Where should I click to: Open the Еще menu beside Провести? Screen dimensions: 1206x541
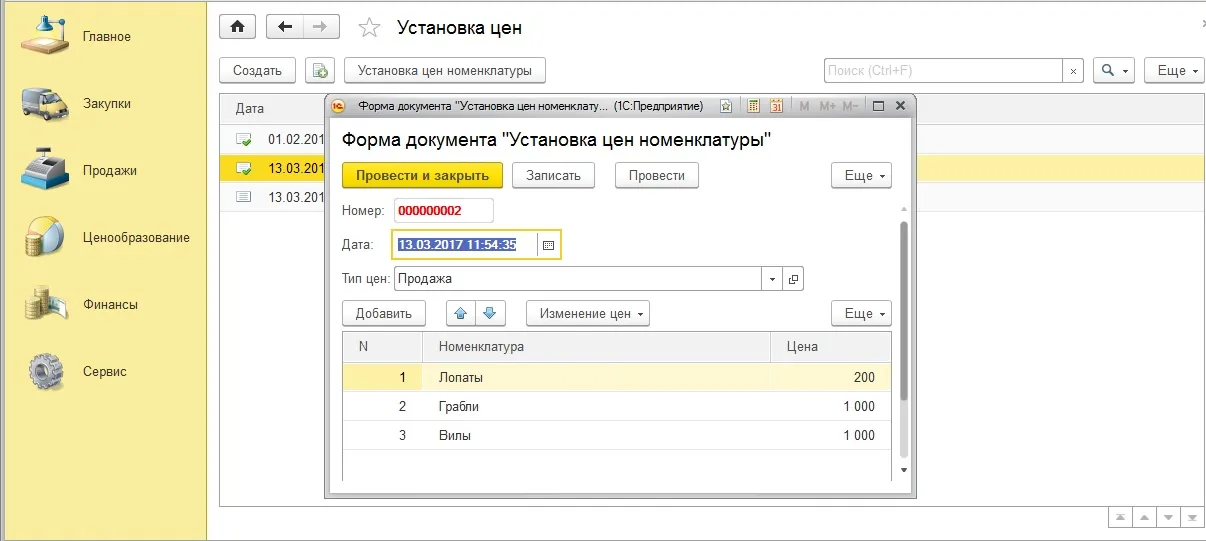click(861, 175)
